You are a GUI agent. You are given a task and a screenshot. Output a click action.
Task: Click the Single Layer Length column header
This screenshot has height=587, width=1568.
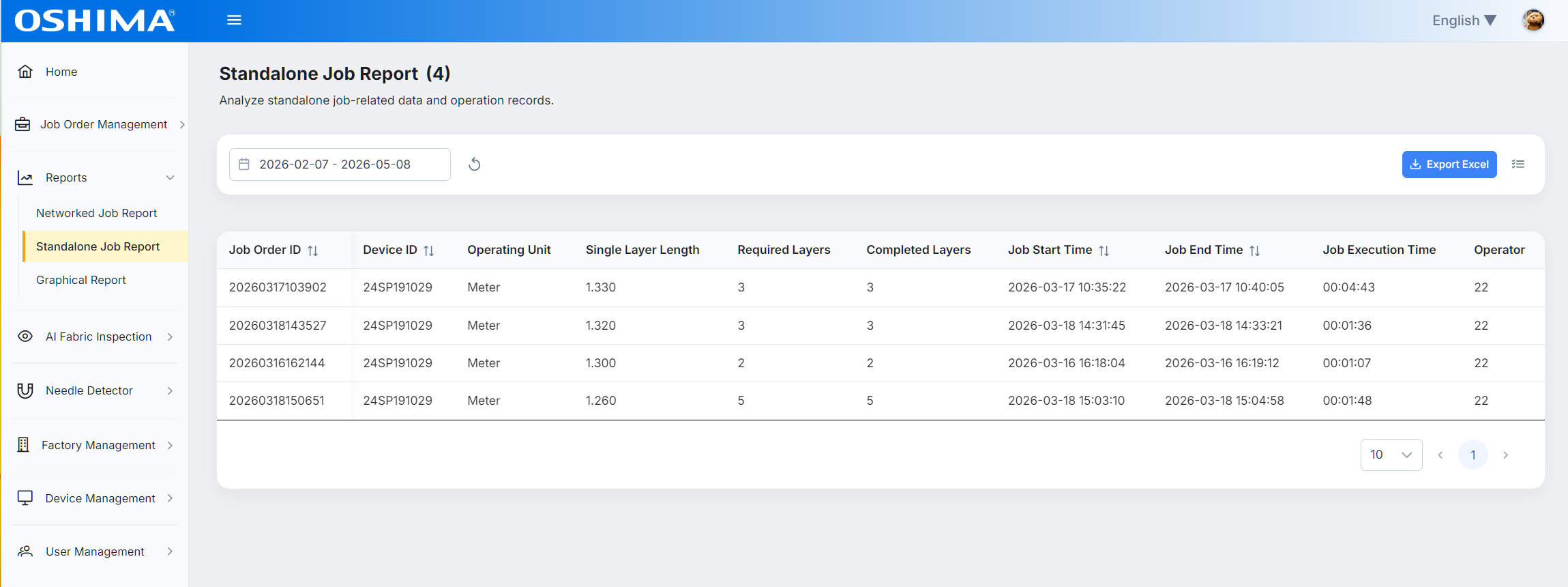(x=642, y=250)
